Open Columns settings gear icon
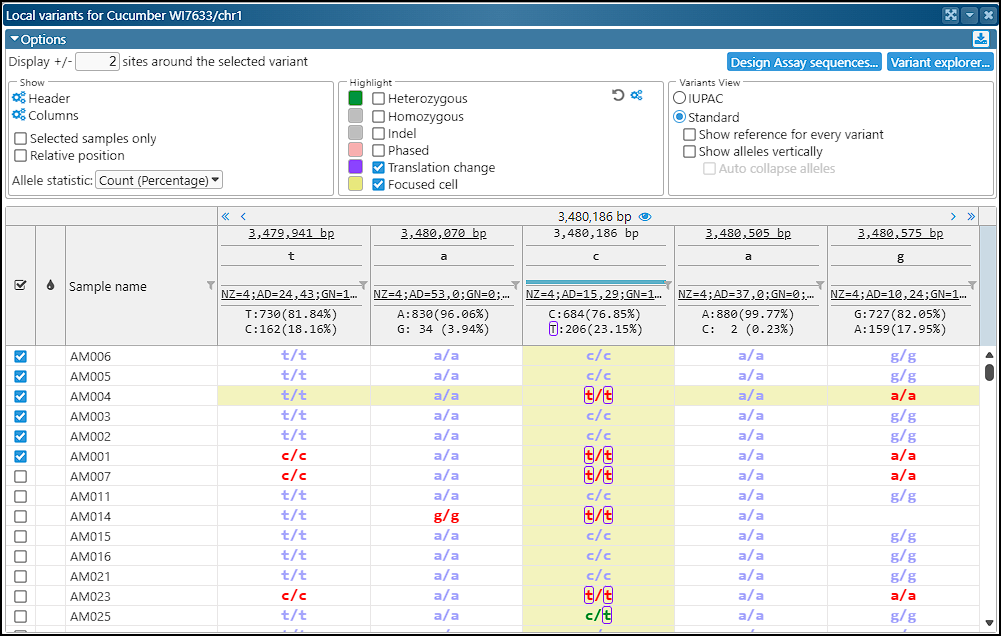Image resolution: width=1001 pixels, height=636 pixels. (19, 116)
